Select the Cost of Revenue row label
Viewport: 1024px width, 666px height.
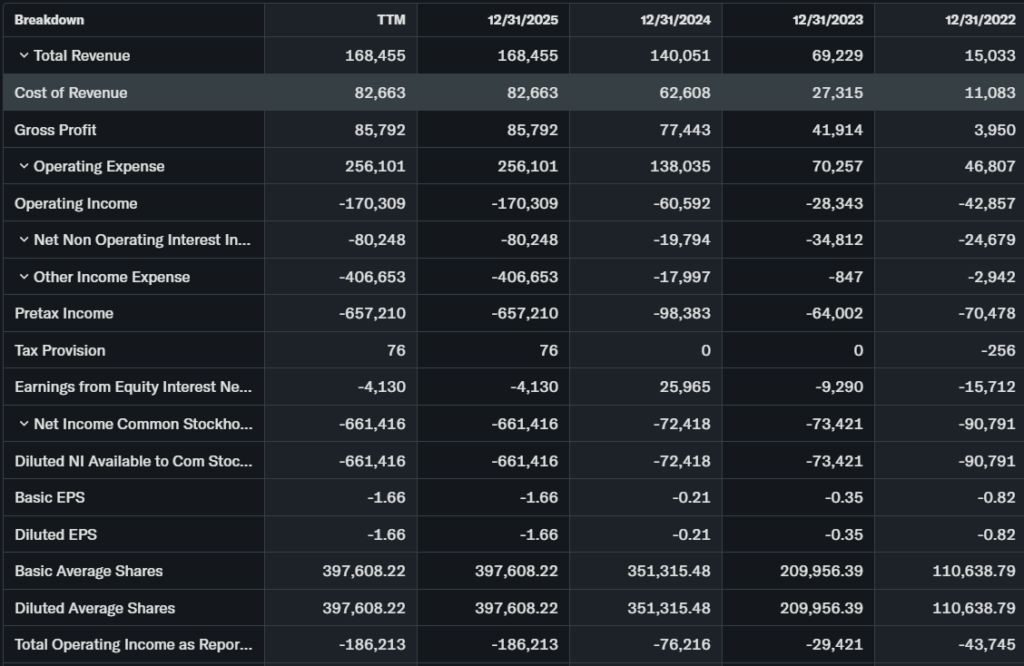71,93
